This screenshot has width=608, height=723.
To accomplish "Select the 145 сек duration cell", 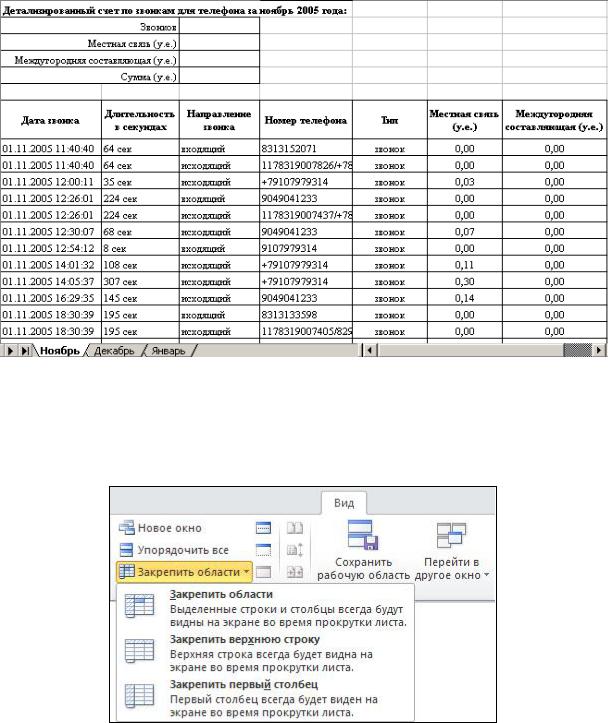I will coord(140,298).
